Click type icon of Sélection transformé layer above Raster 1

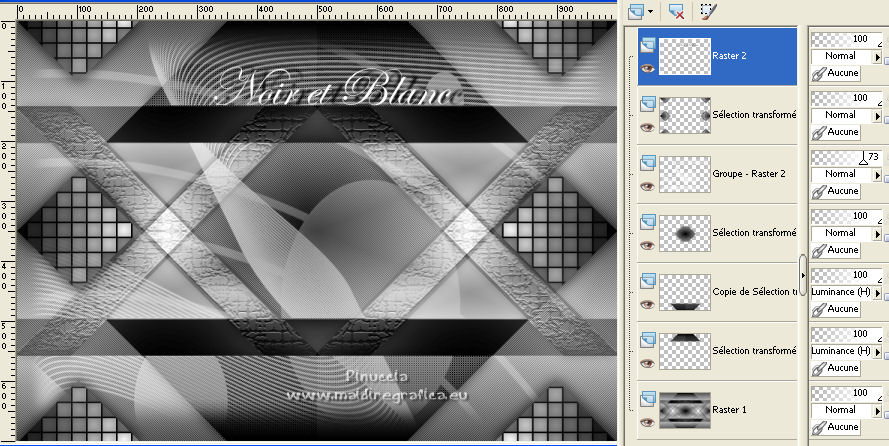pyautogui.click(x=647, y=340)
